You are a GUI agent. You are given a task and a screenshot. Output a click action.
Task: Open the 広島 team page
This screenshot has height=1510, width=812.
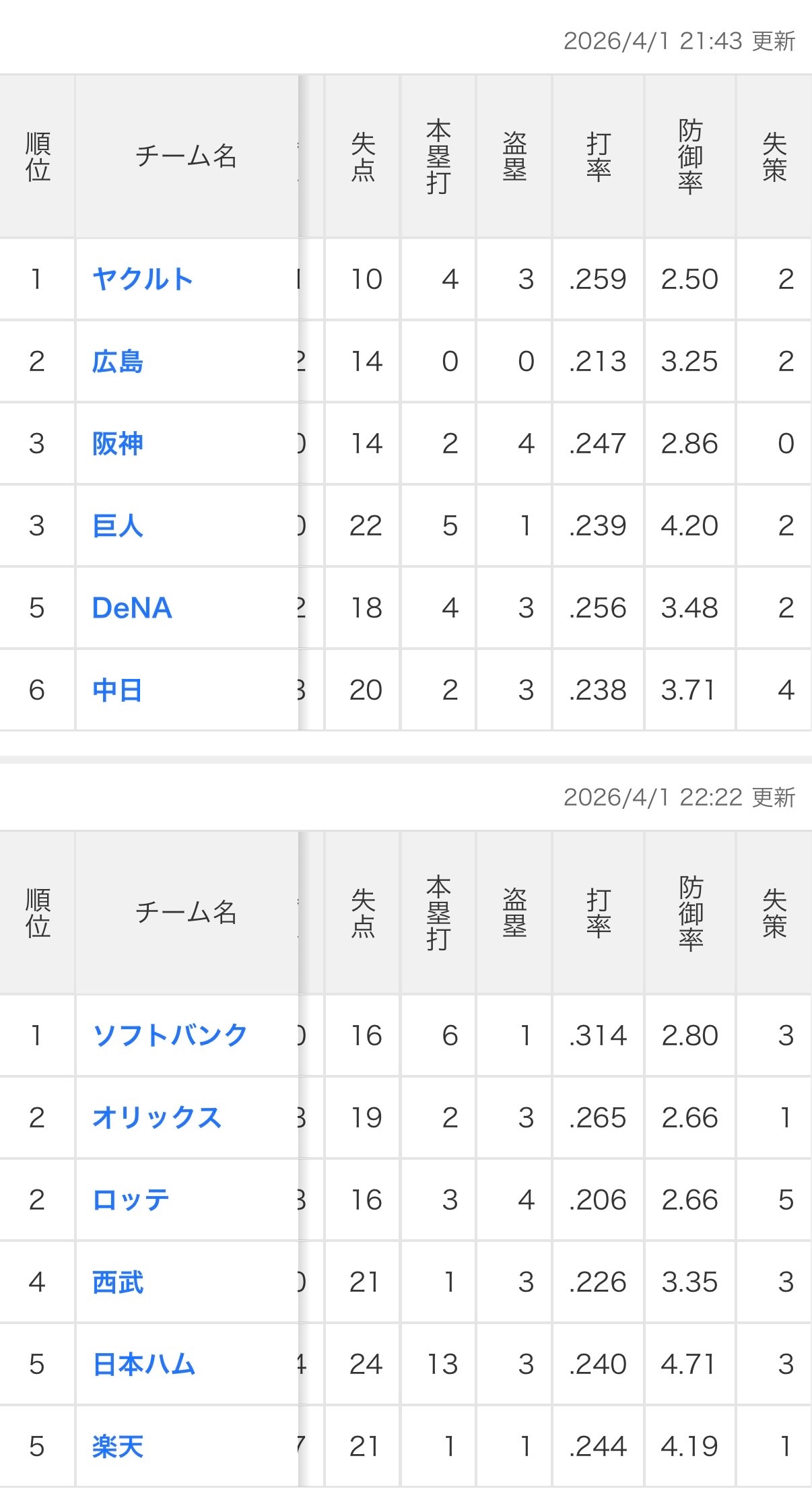[x=118, y=362]
